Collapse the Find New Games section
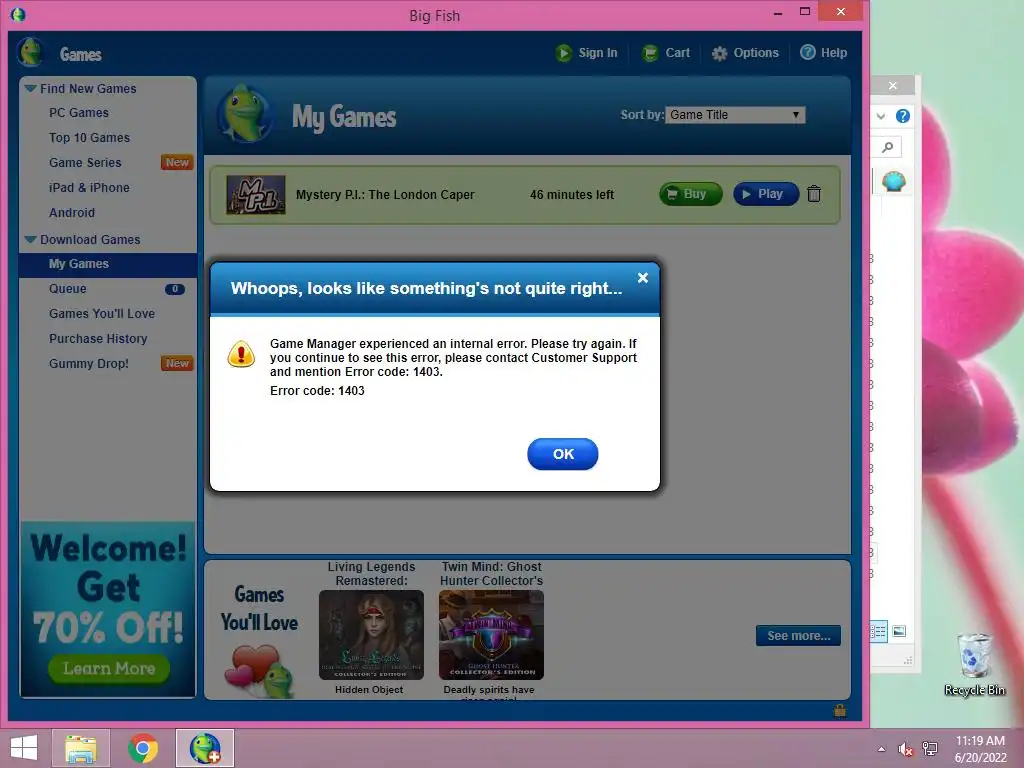This screenshot has height=768, width=1024. click(x=30, y=88)
